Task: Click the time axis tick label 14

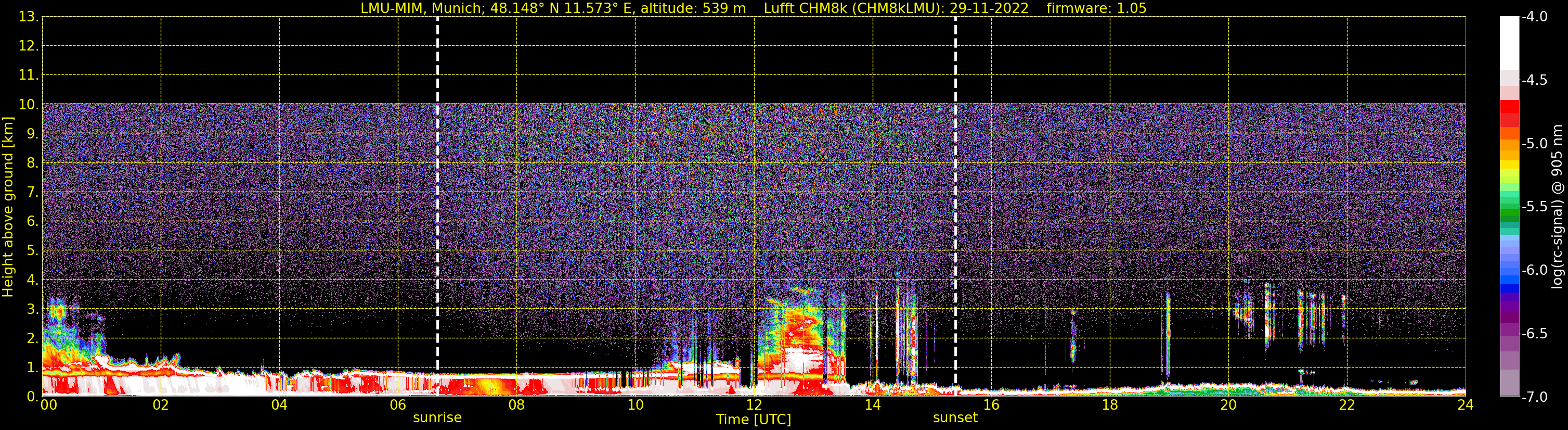Action: [x=873, y=405]
